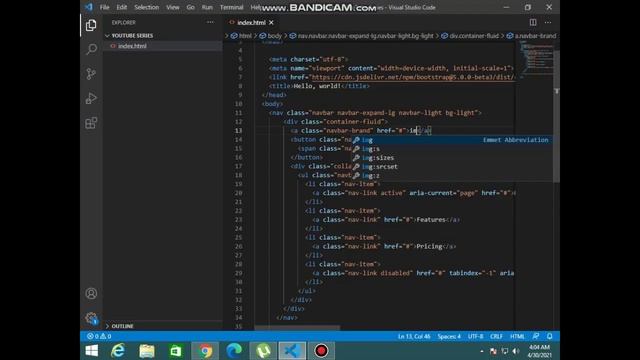Viewport: 640px width, 360px height.
Task: Click the 'Features' text on line 23
Action: pos(431,220)
